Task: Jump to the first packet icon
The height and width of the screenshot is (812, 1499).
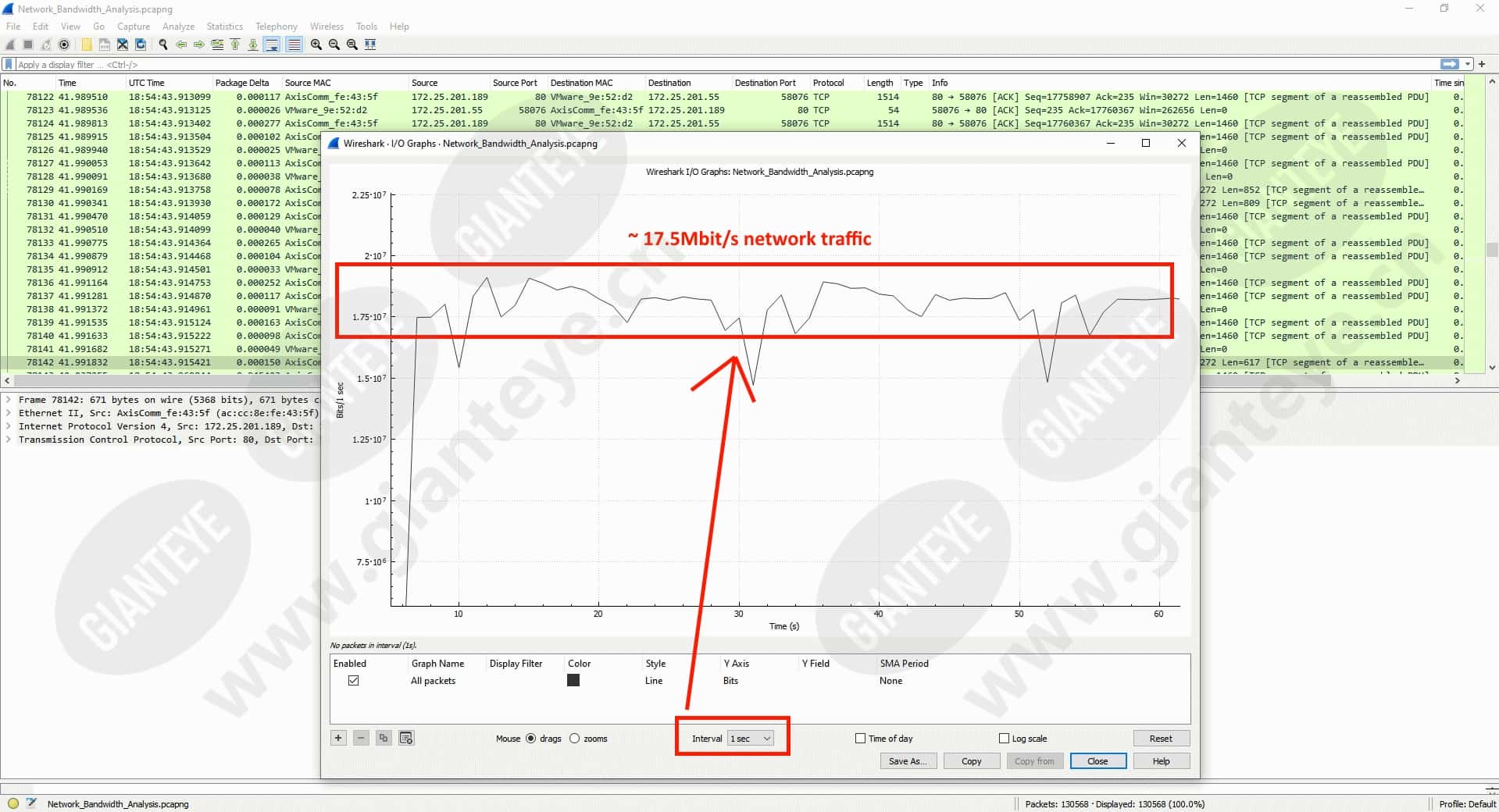Action: [235, 45]
